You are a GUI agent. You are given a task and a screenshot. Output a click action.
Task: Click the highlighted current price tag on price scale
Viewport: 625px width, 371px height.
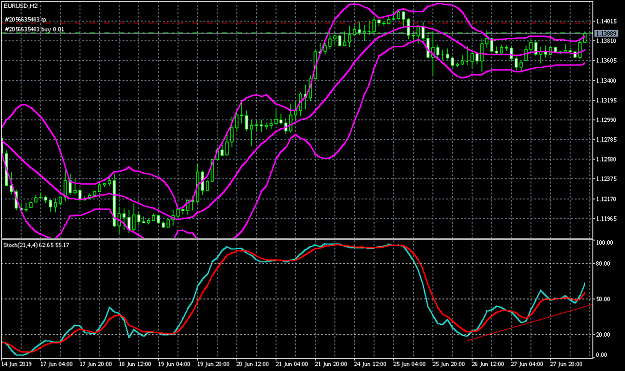[606, 34]
